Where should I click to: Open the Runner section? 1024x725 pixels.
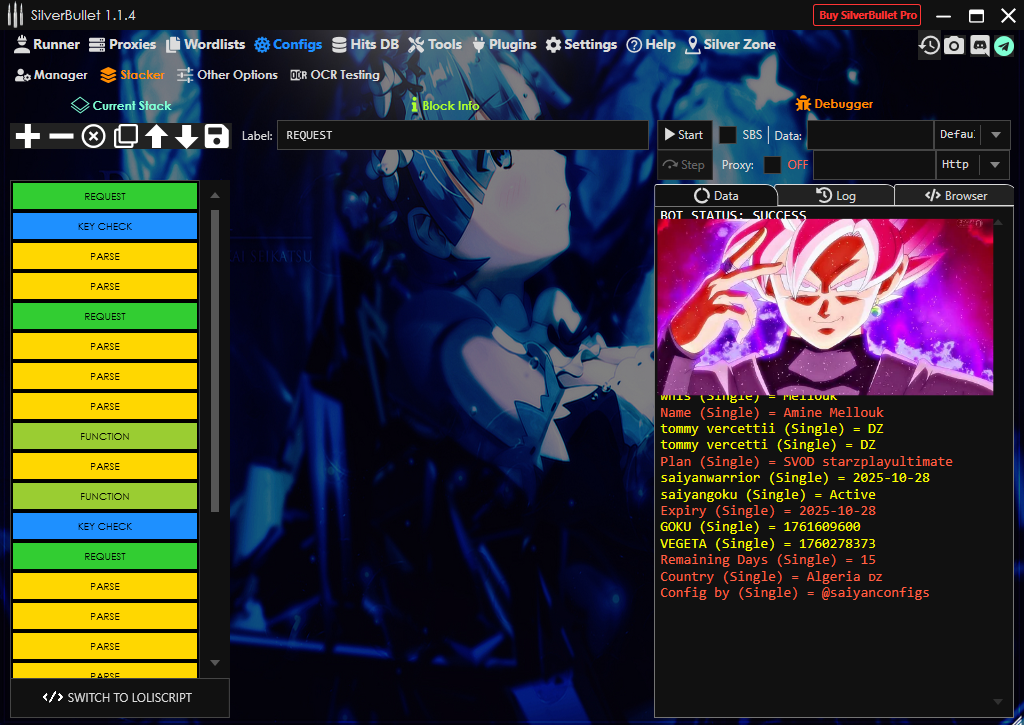47,44
